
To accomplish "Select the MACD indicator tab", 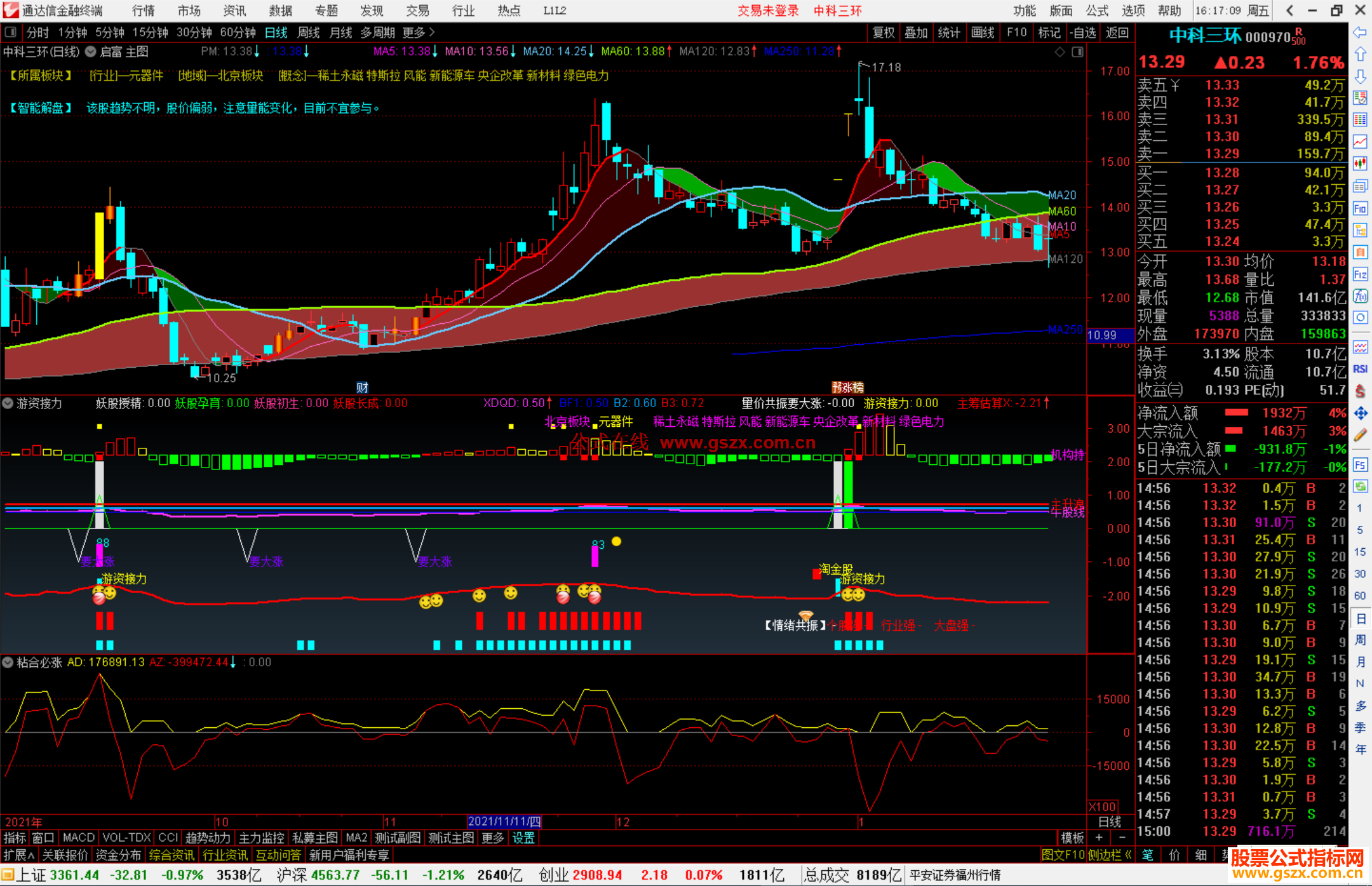I will click(x=79, y=838).
